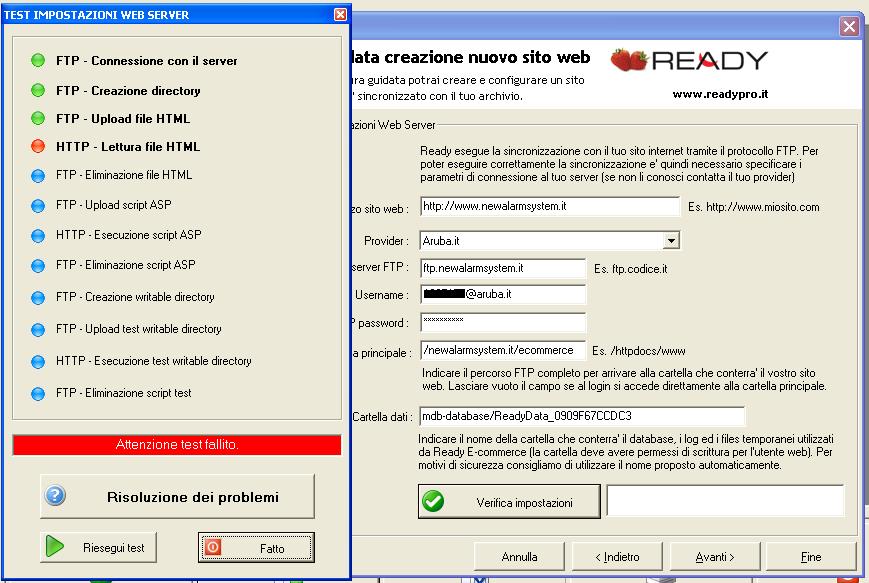Screen dimensions: 869x583
Task: Click blue status dot for HTTP Esecuzione script ASP
Action: [38, 236]
